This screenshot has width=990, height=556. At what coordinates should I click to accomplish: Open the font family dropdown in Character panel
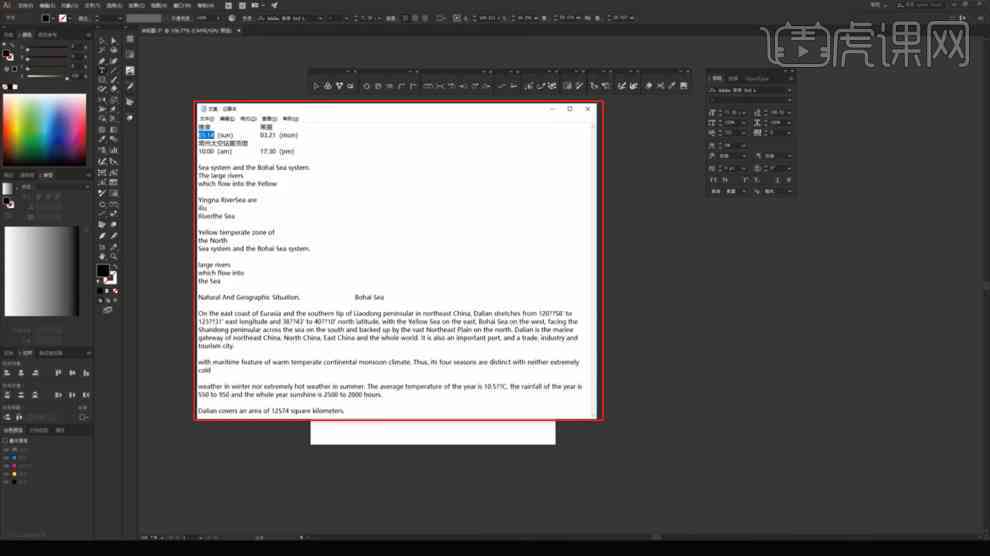click(789, 90)
